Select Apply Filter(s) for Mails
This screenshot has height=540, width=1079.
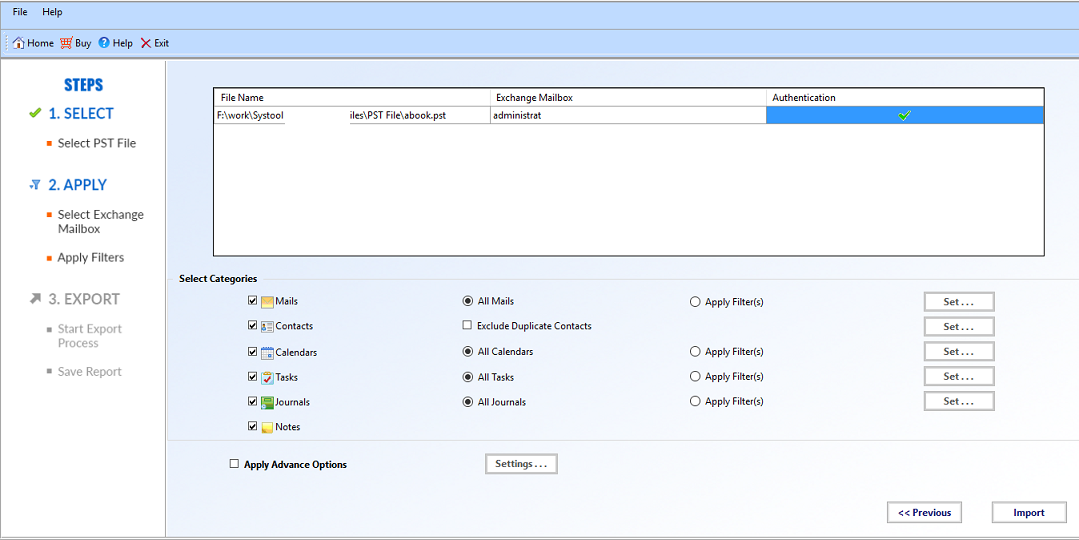695,301
